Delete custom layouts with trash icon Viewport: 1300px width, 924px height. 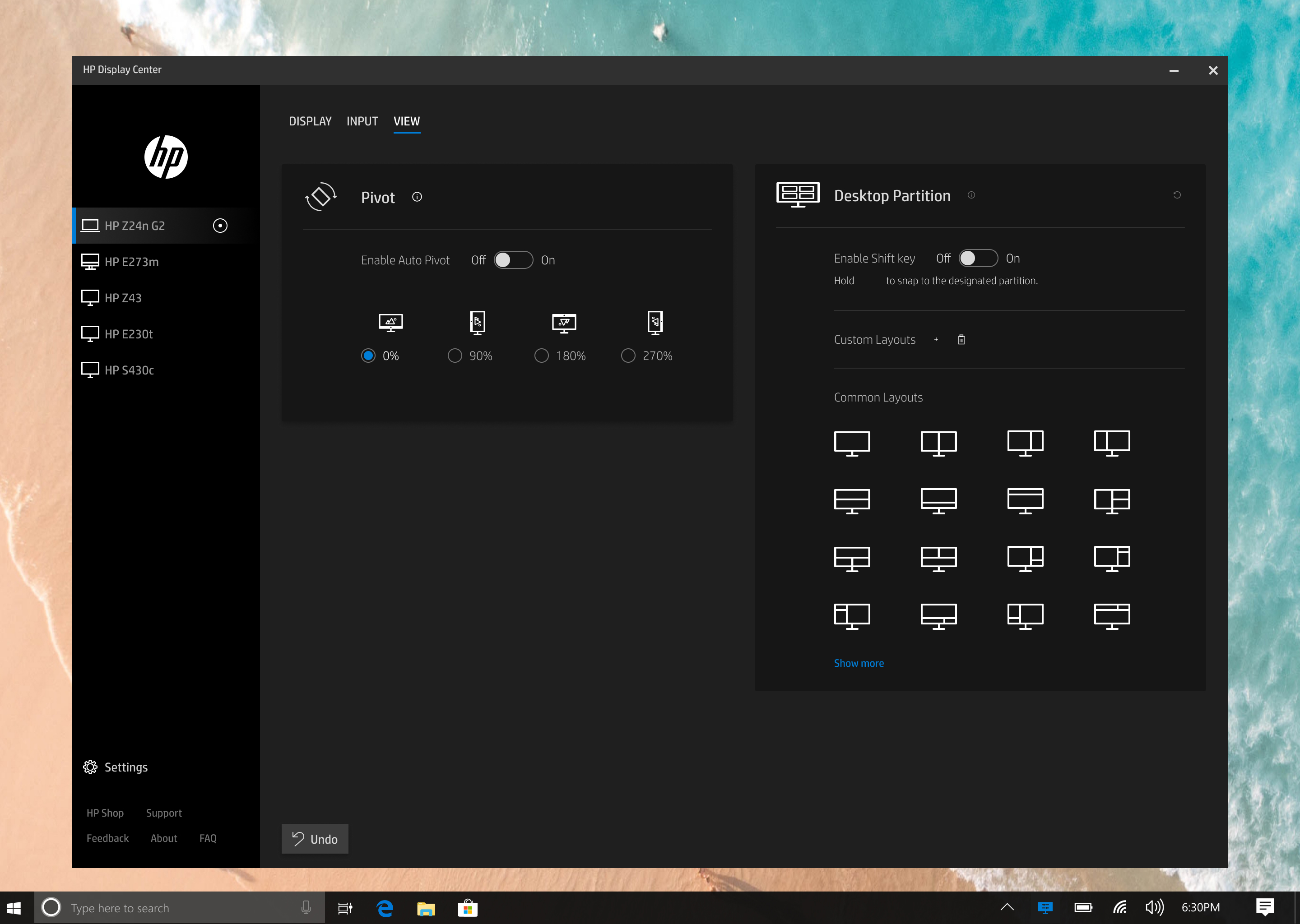961,340
